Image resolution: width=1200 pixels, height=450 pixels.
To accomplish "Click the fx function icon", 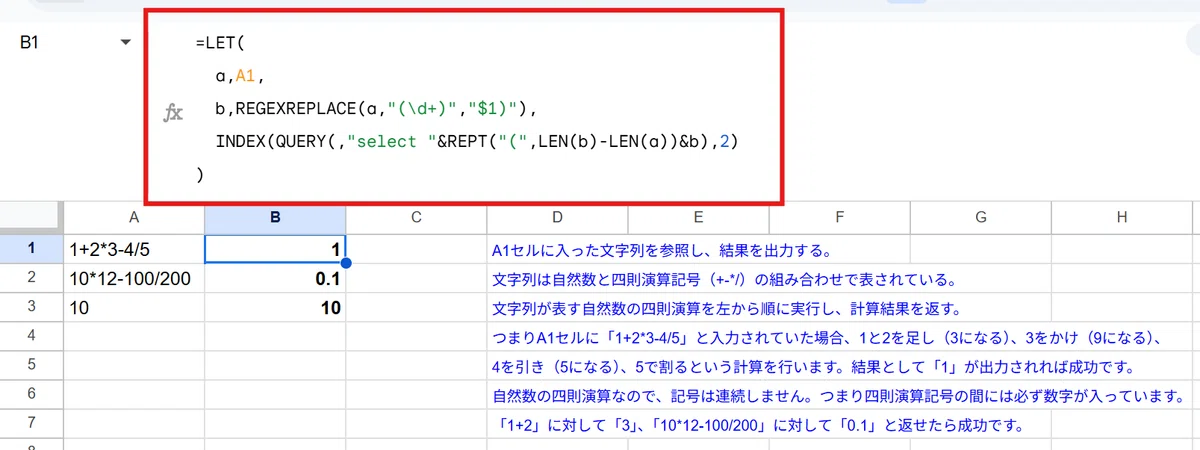I will [173, 112].
